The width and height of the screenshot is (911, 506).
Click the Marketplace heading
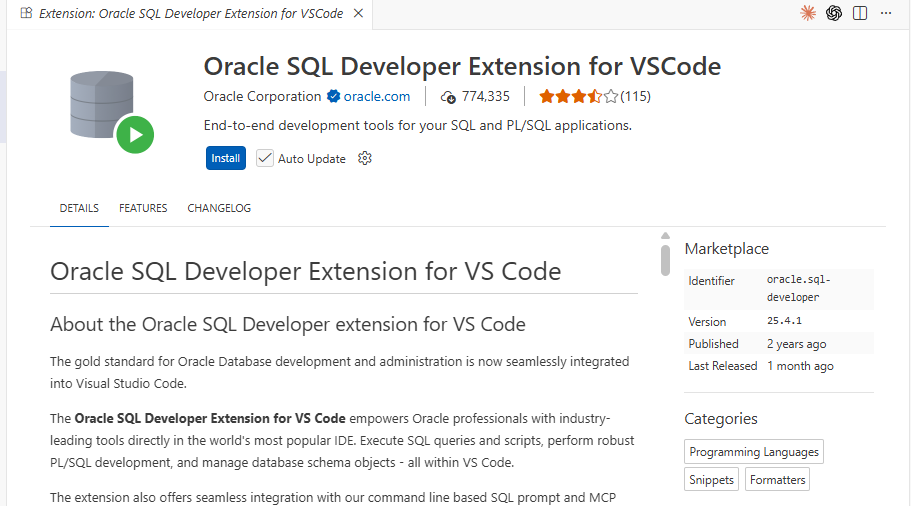(726, 249)
